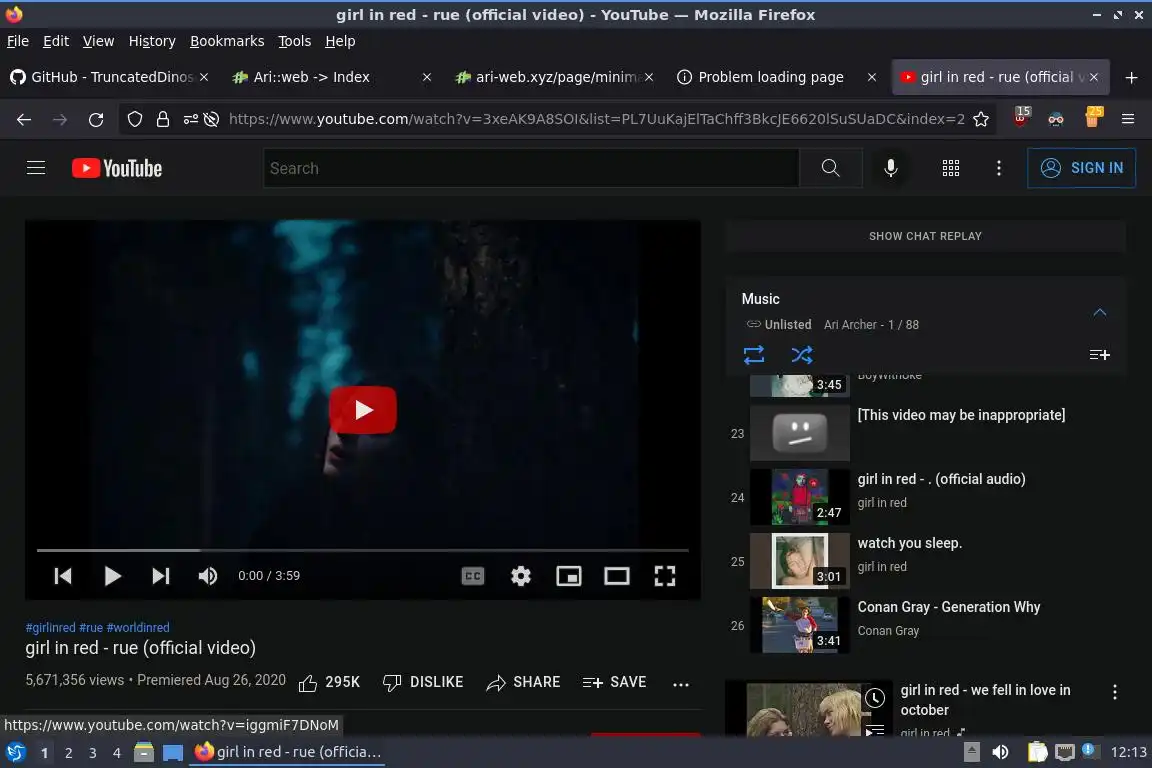Bookmark this page with the star

click(x=981, y=120)
